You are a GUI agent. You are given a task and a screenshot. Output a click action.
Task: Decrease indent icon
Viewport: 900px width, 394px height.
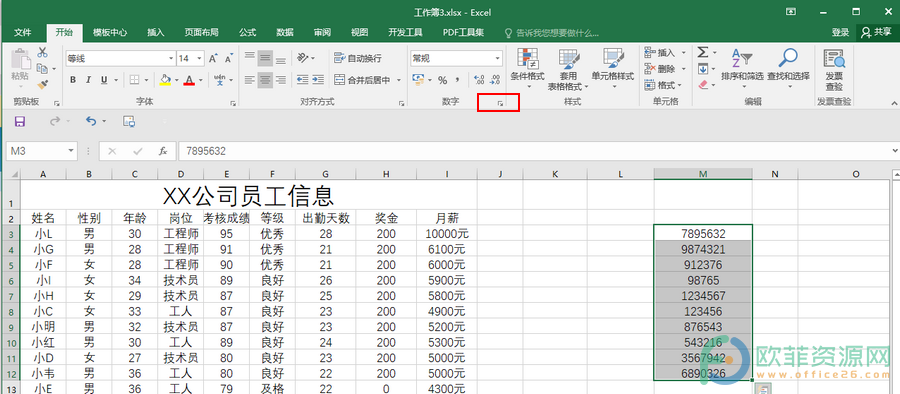click(302, 80)
